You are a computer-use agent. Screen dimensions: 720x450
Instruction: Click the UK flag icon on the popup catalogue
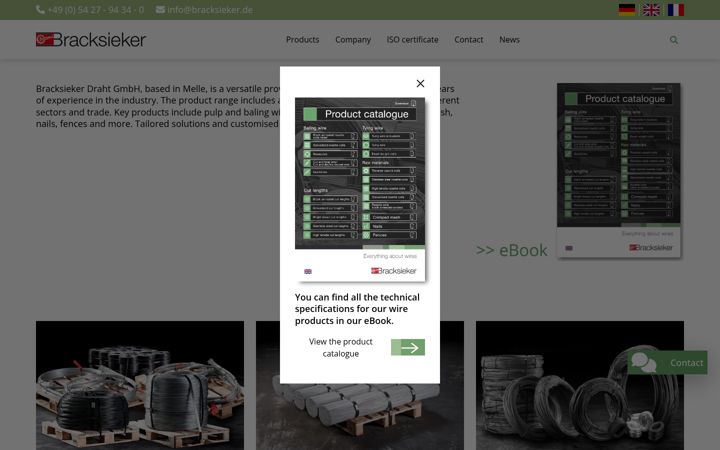coord(308,271)
